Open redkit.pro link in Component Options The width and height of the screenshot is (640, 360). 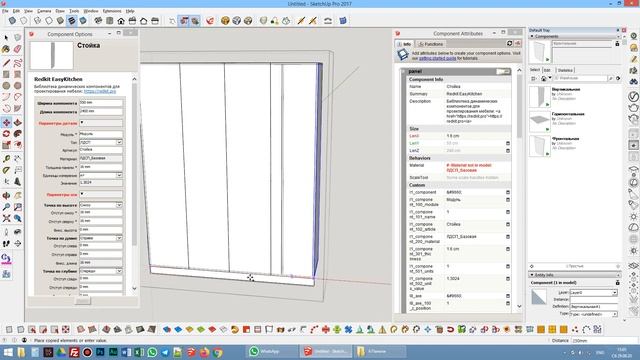(100, 91)
